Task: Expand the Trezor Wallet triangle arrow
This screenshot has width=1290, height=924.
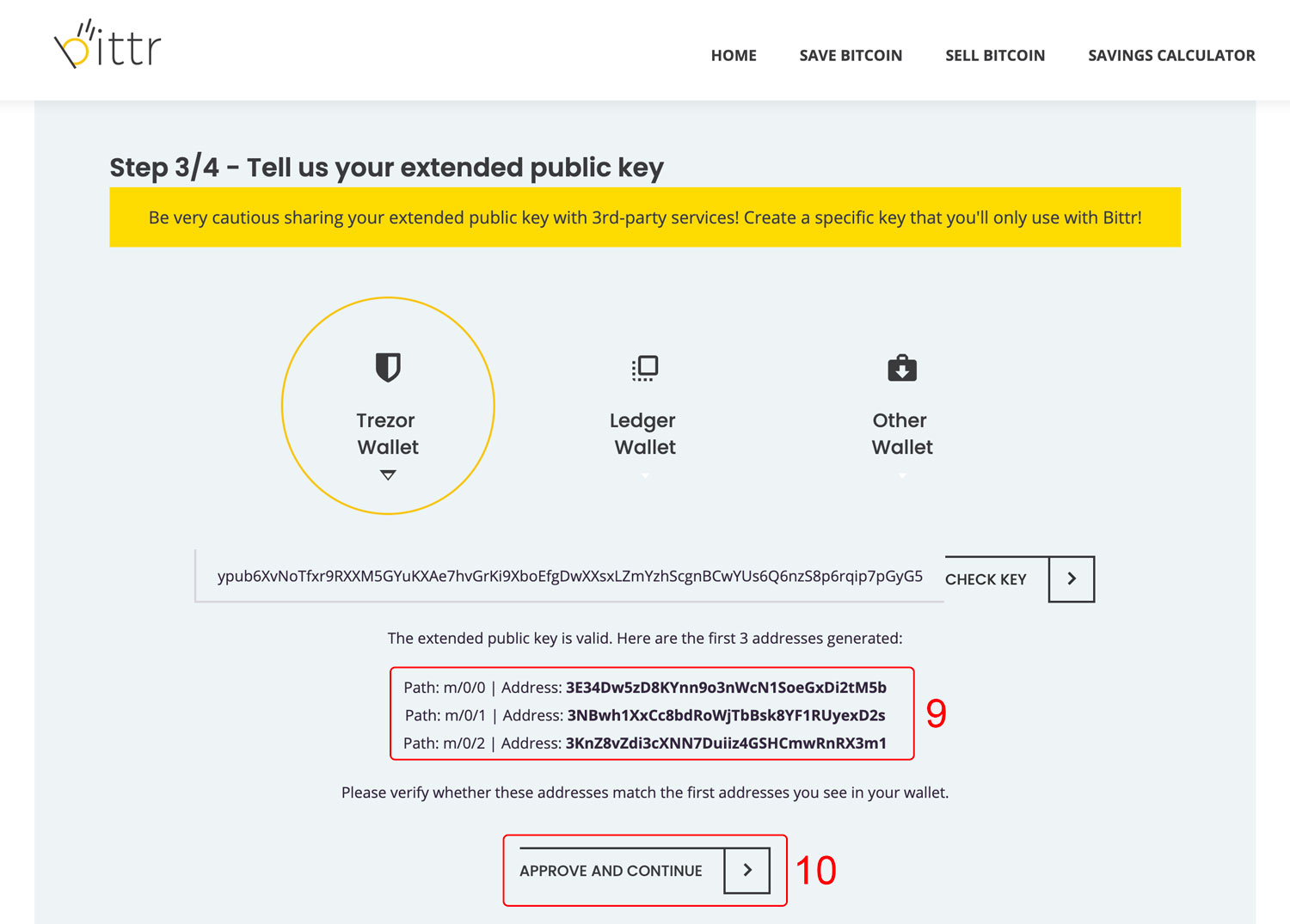Action: (388, 475)
